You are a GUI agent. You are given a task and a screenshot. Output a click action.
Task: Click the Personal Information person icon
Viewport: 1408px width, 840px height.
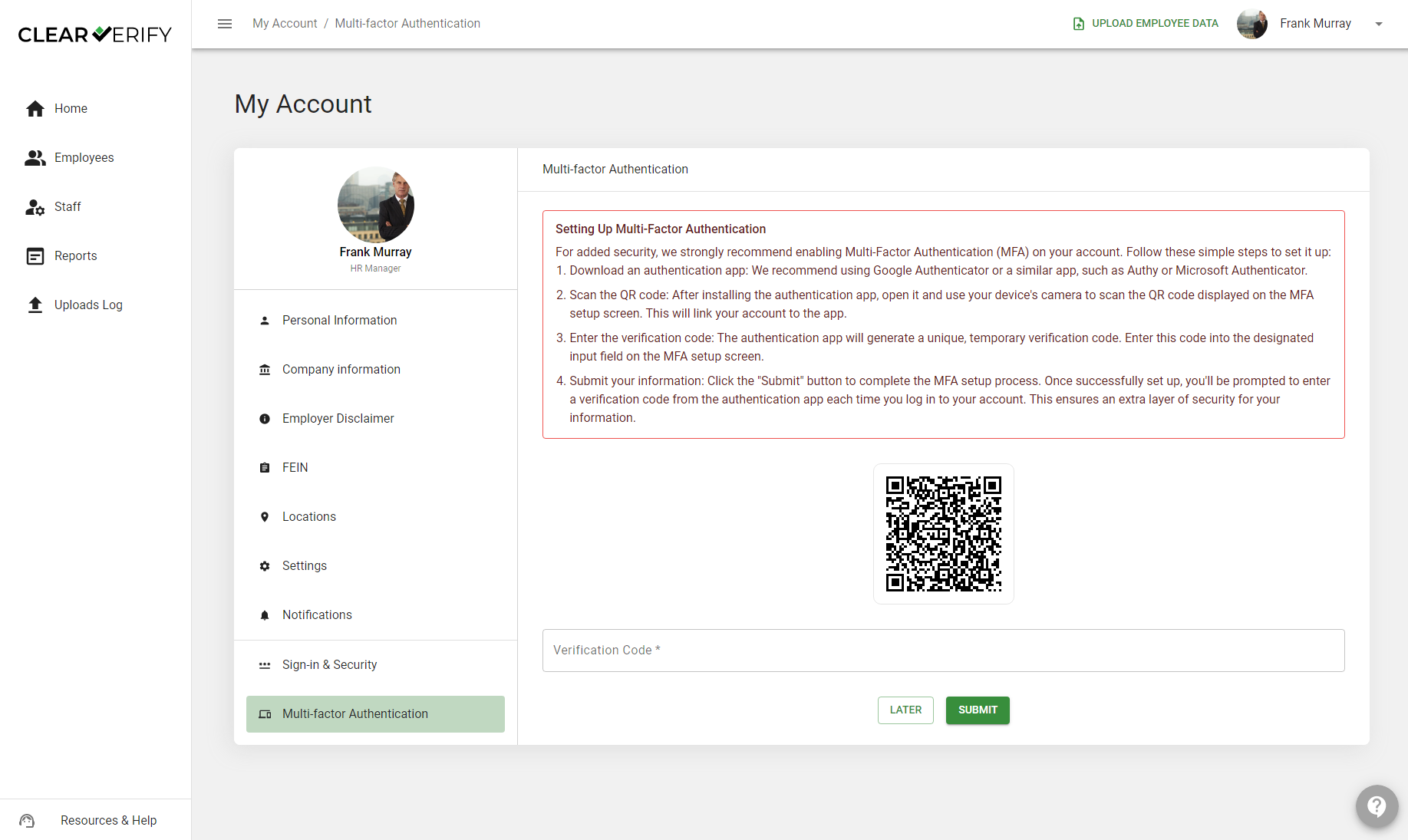[265, 321]
